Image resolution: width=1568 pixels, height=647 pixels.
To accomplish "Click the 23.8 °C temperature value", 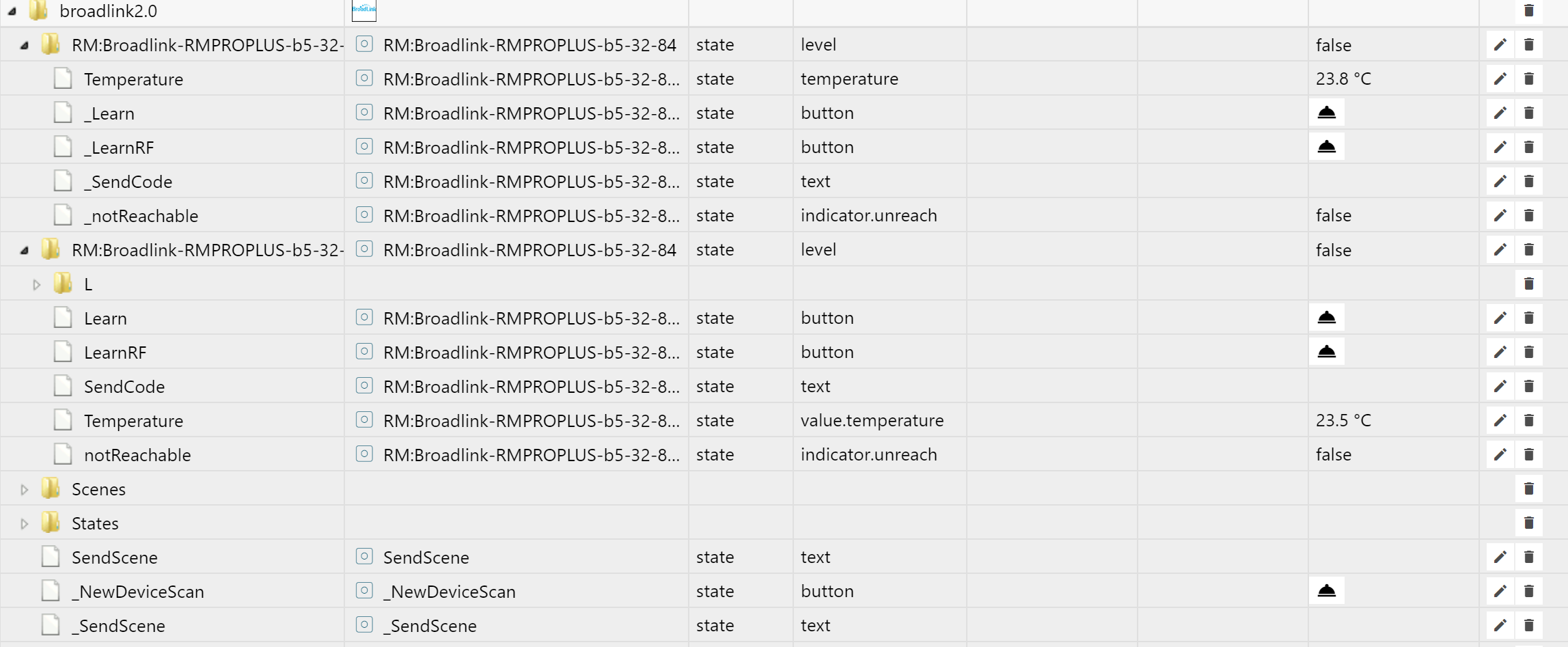I will click(1343, 79).
